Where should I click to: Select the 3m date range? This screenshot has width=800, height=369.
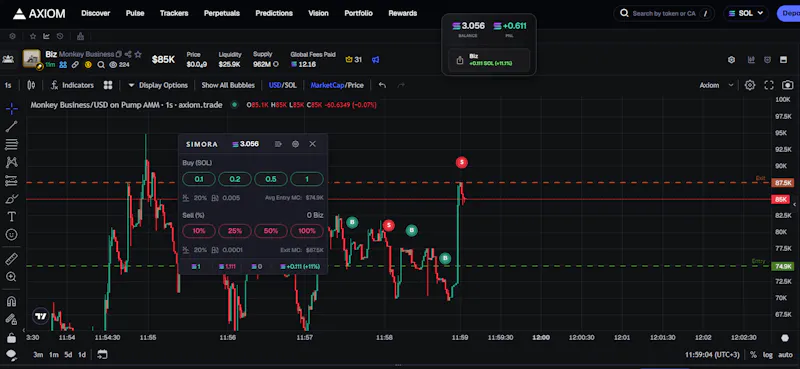(x=38, y=355)
